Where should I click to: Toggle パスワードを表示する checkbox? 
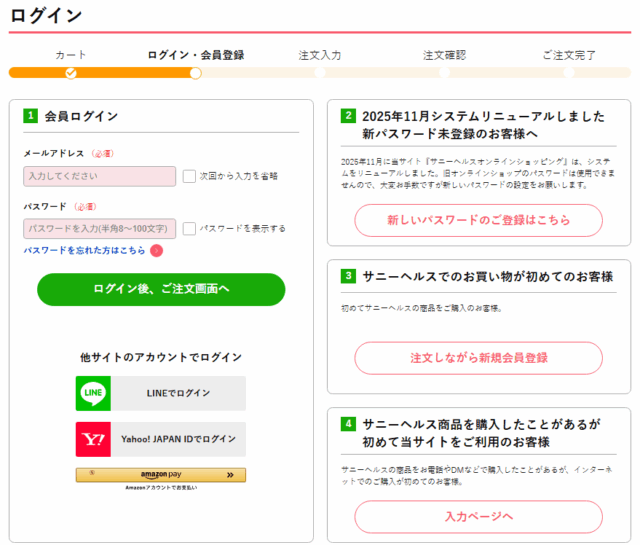188,228
